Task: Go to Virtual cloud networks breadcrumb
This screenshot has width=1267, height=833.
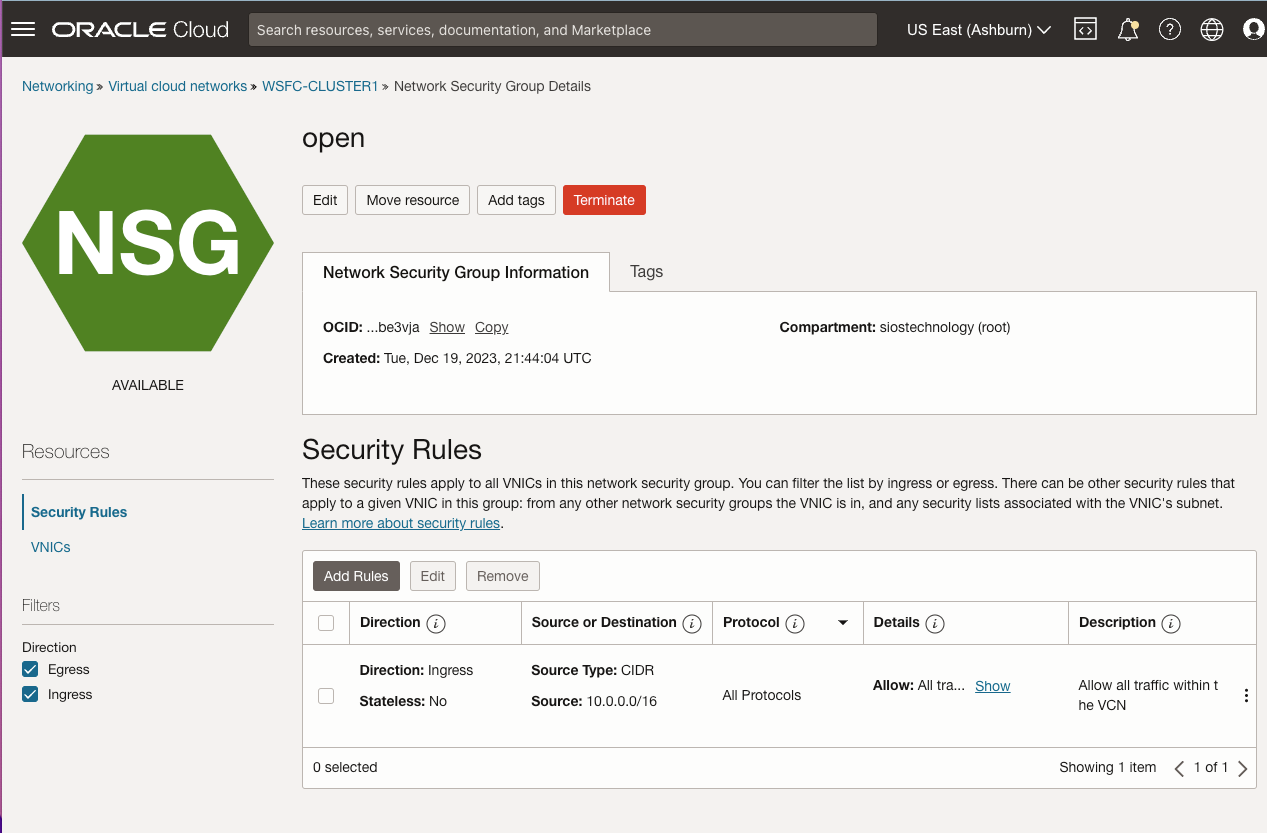Action: pyautogui.click(x=178, y=86)
